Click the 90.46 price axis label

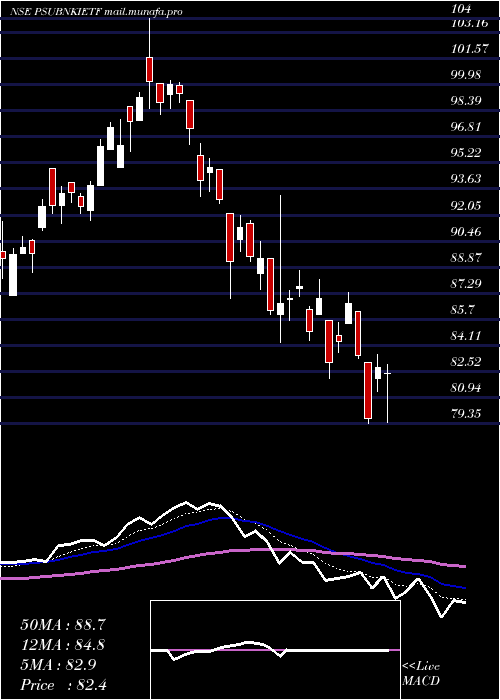point(466,231)
